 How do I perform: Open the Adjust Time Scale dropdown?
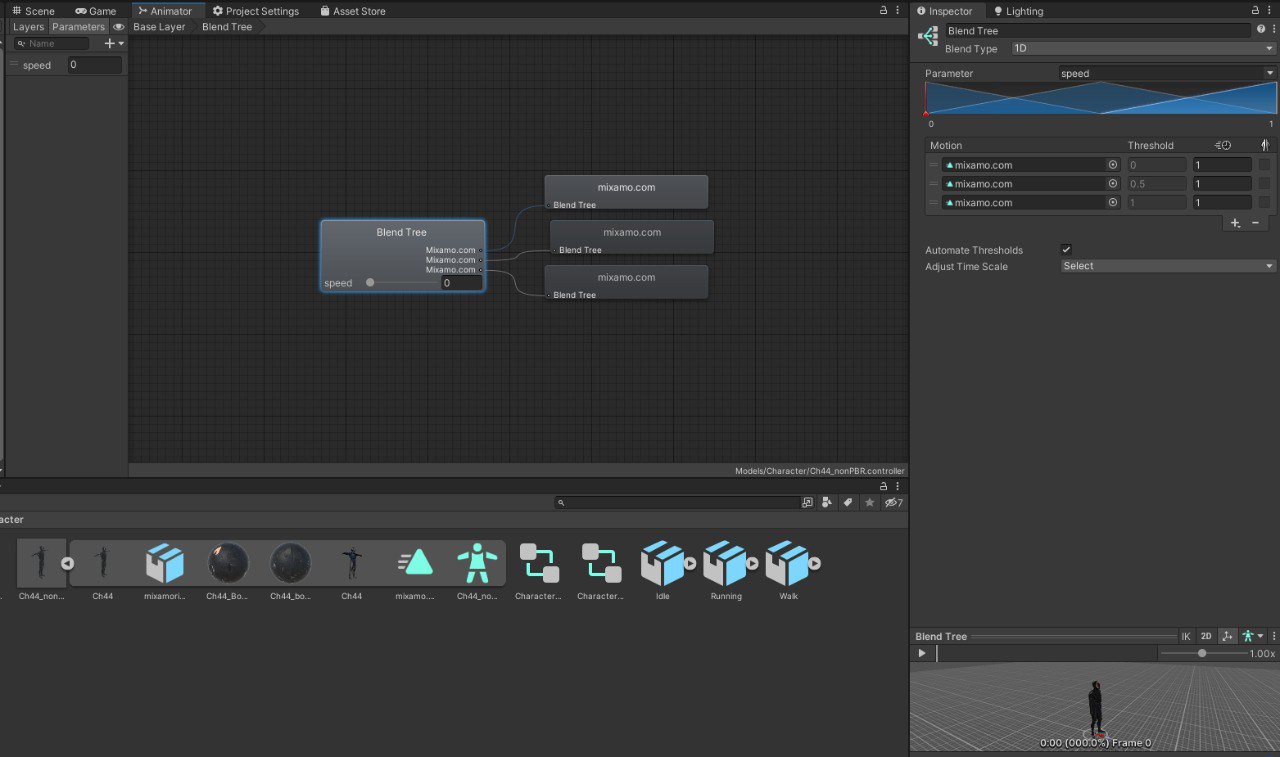click(x=1168, y=266)
